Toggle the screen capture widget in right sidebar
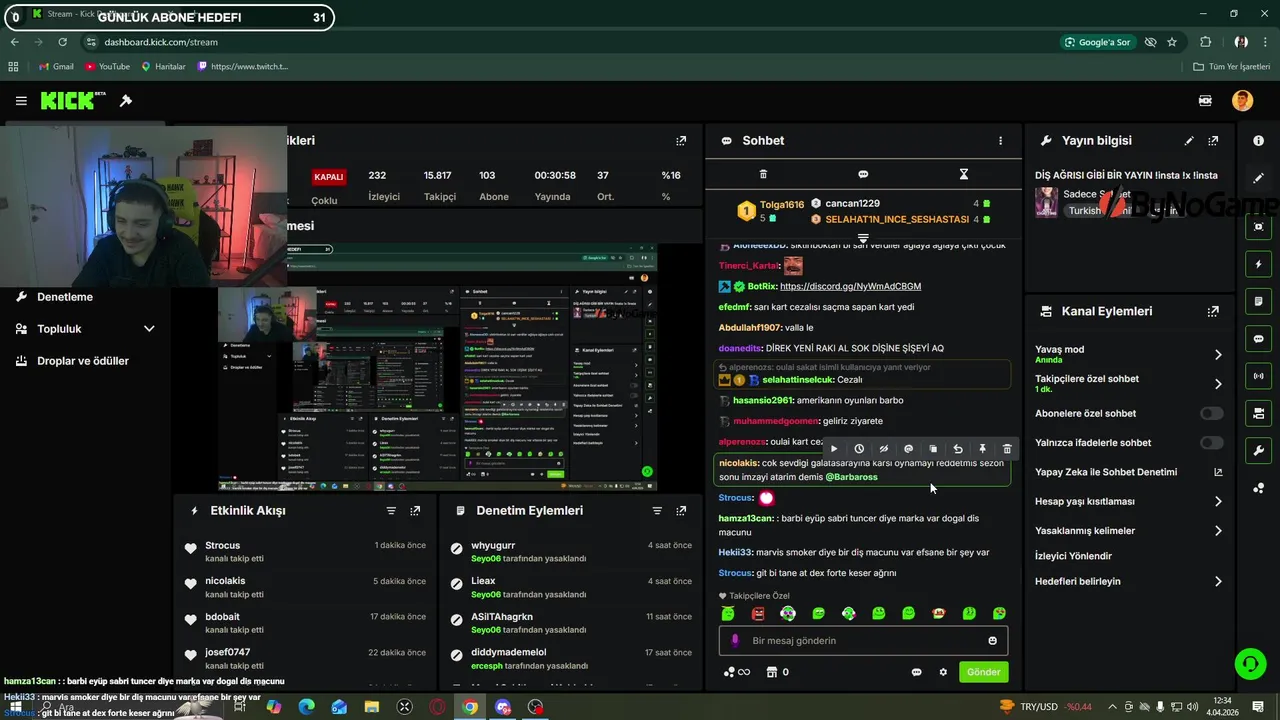 coord(1258,227)
